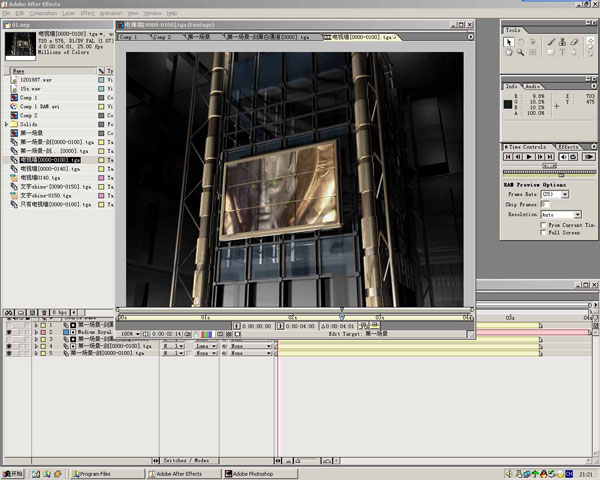The image size is (600, 480).
Task: Enable From Current Time checkbox
Action: 543,225
